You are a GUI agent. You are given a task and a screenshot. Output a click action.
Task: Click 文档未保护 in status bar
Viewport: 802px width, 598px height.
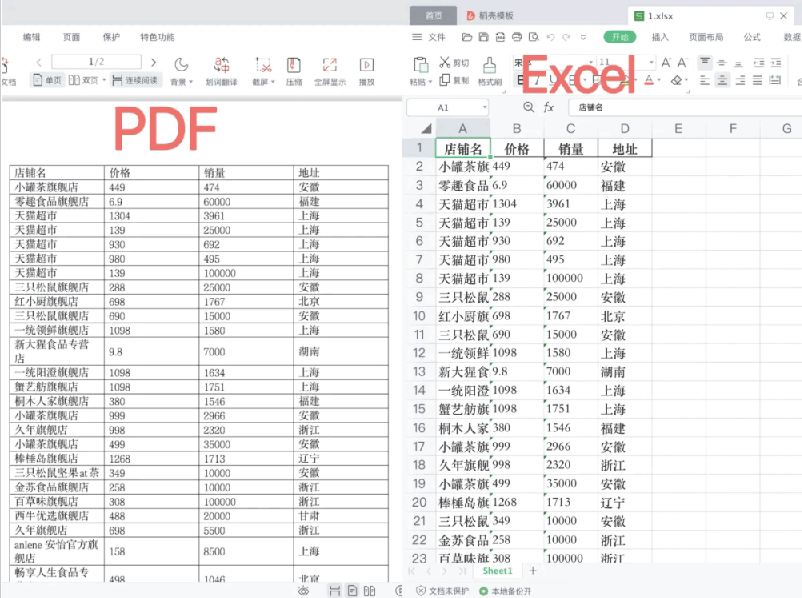(x=443, y=591)
